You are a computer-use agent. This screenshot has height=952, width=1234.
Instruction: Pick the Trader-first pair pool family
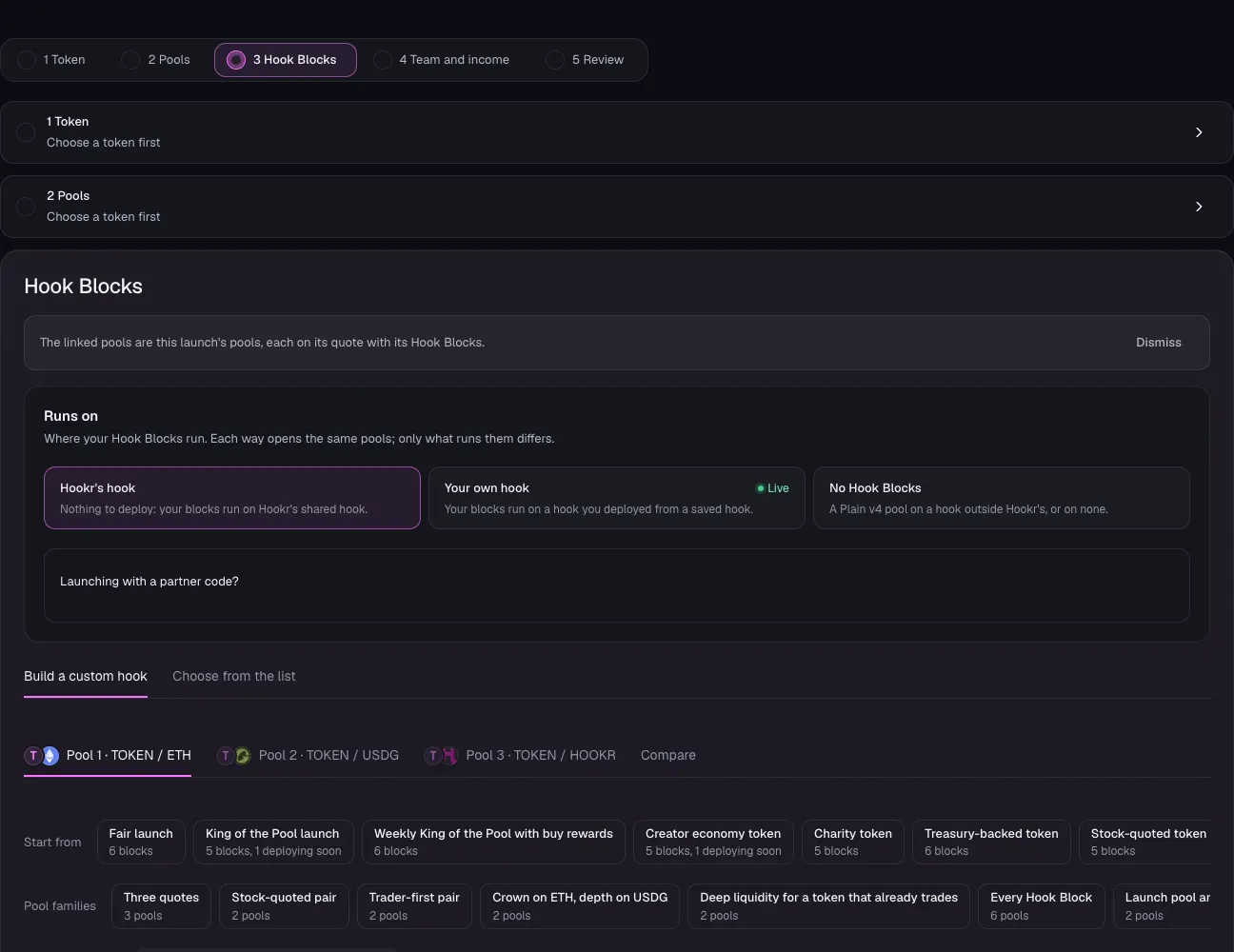point(414,906)
